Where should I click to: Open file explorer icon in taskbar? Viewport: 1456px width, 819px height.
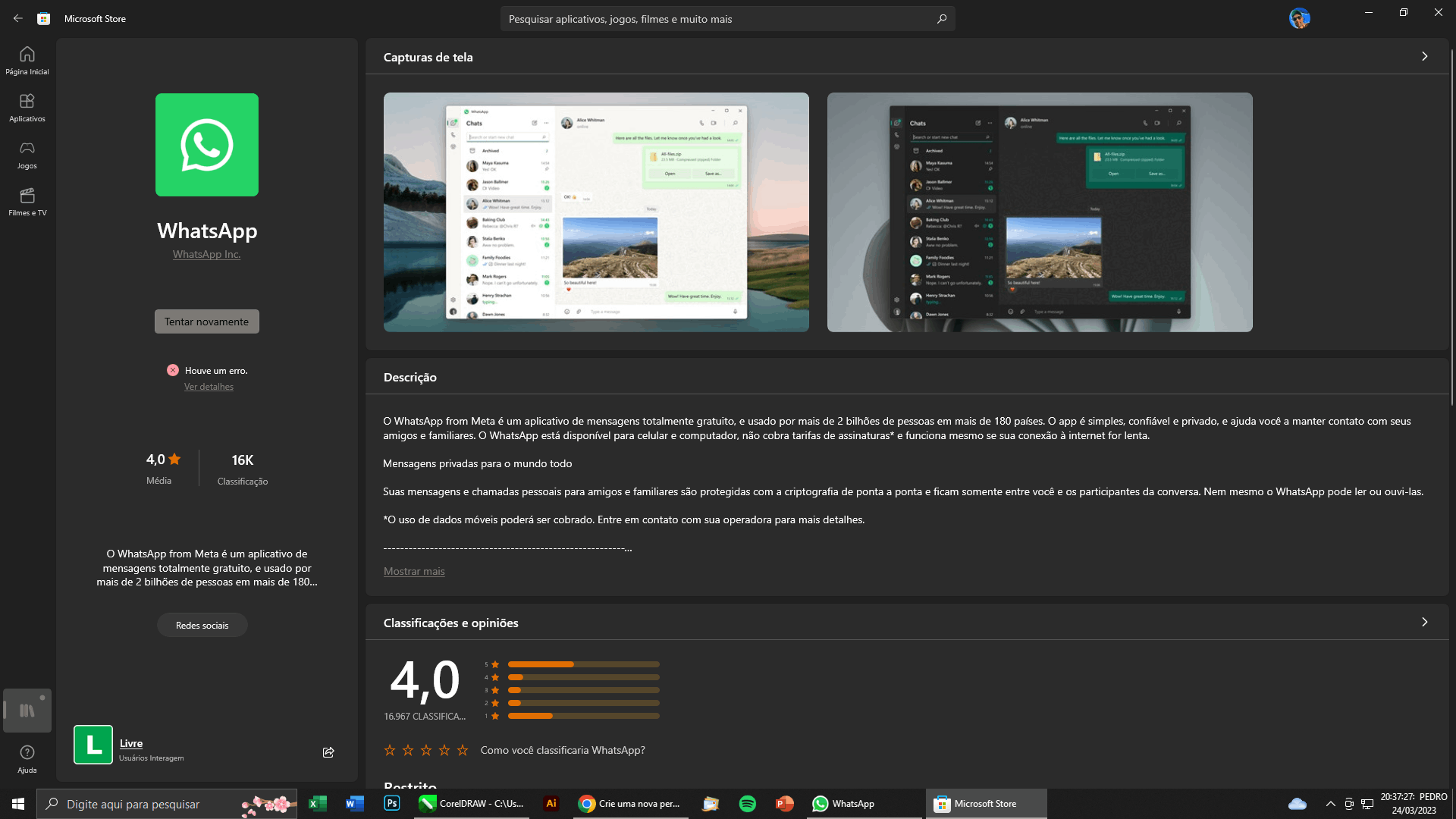pos(711,804)
